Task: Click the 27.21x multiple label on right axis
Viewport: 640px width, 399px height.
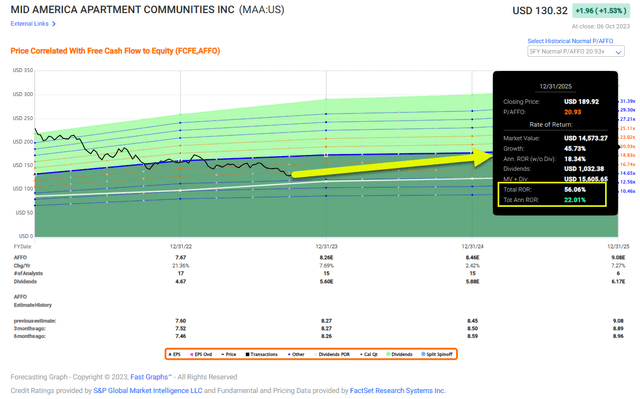Action: pyautogui.click(x=628, y=119)
